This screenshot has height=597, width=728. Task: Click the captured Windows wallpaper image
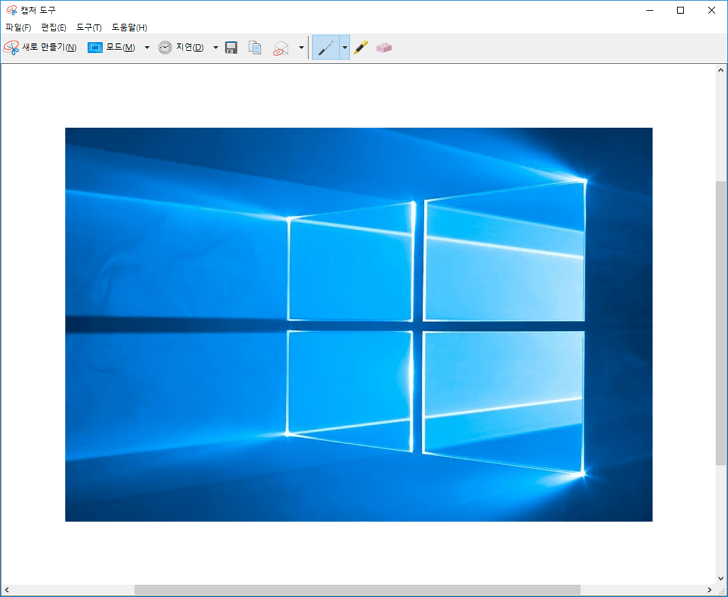359,324
